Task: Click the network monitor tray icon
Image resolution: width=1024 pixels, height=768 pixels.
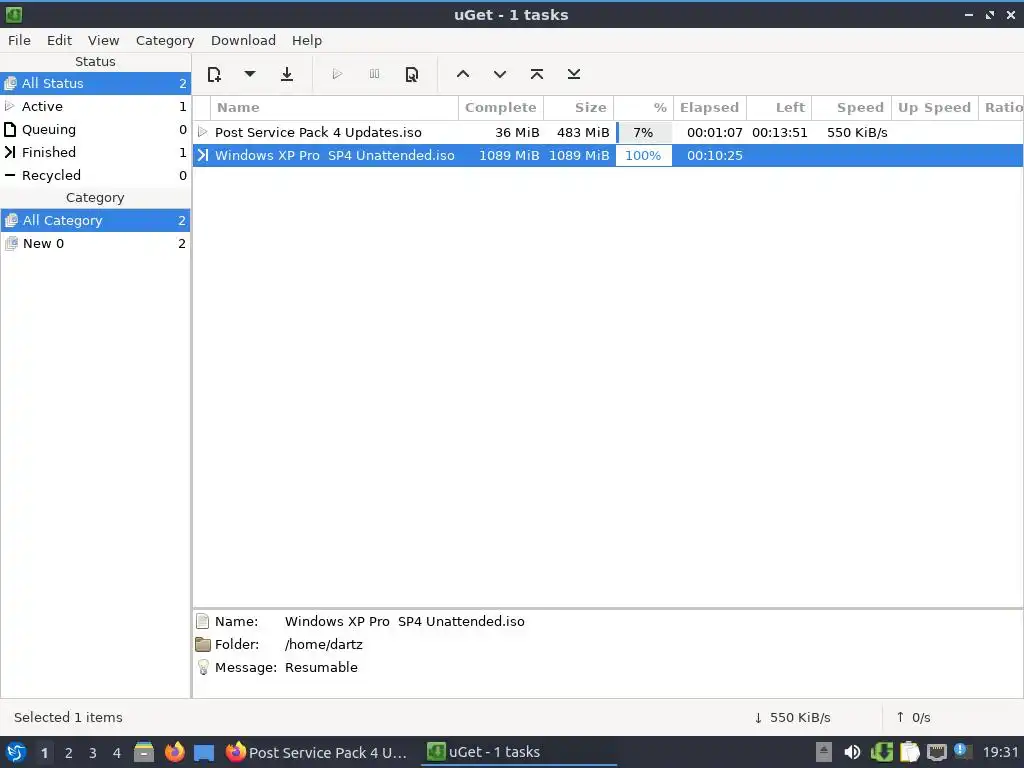Action: pyautogui.click(x=936, y=752)
